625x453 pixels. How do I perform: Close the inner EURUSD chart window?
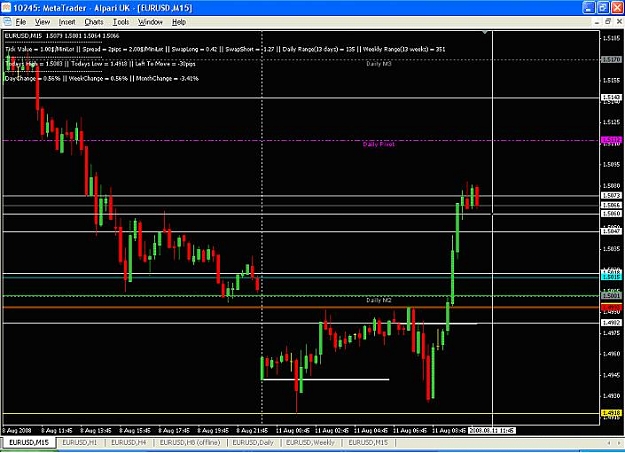[x=619, y=22]
